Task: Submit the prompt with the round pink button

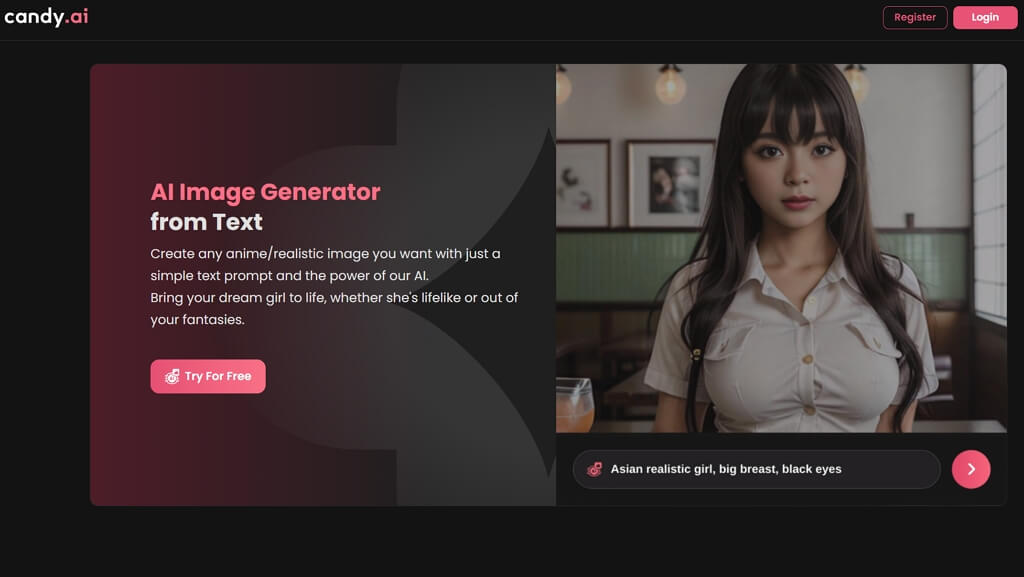Action: (971, 469)
